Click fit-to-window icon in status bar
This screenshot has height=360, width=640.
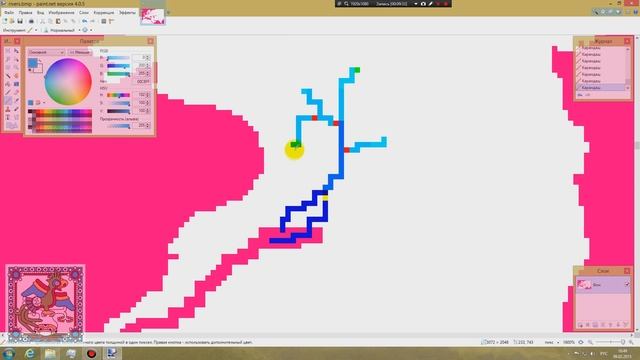point(580,342)
